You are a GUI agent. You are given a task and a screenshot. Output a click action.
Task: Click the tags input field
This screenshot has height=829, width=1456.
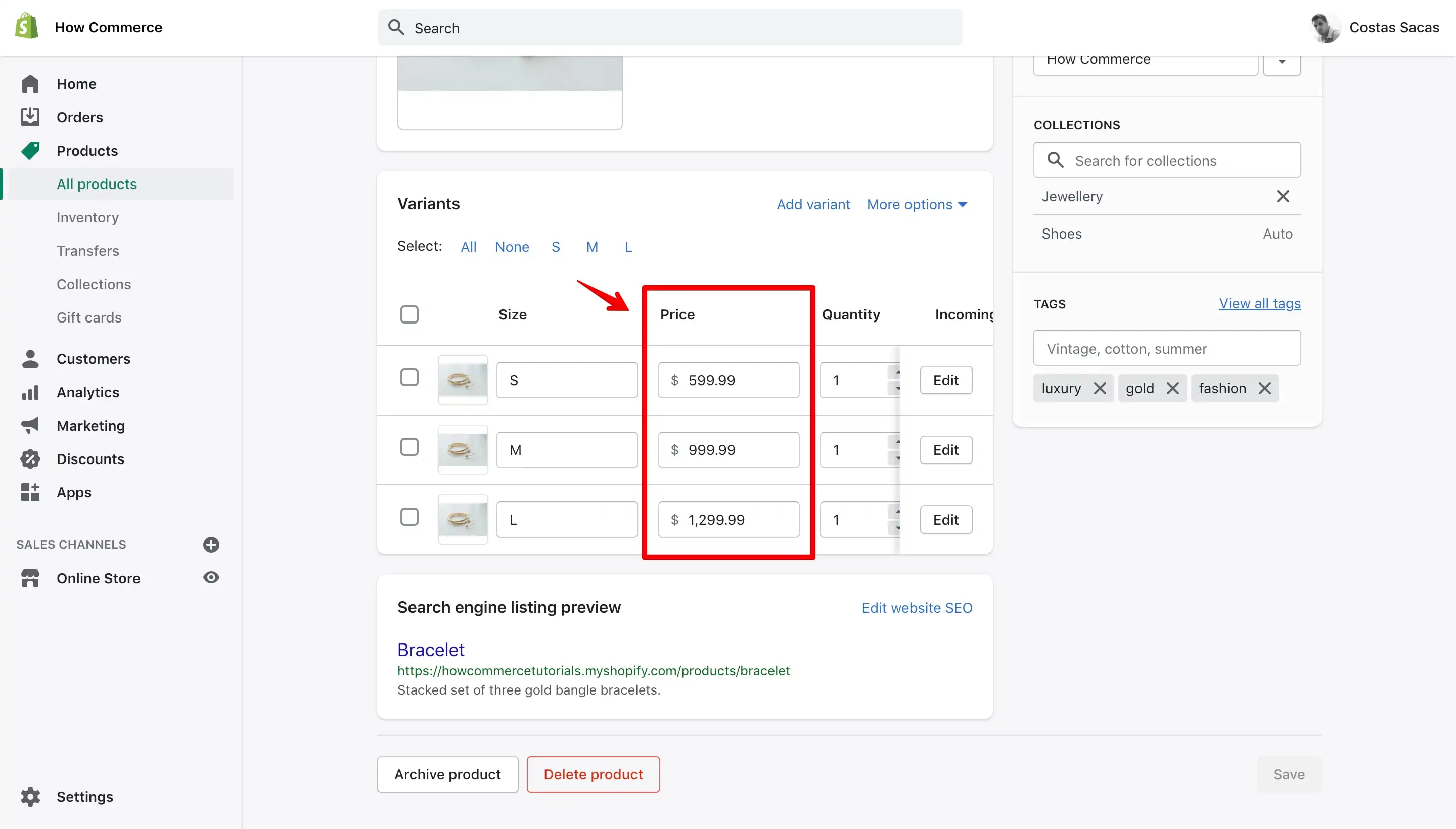(x=1167, y=348)
